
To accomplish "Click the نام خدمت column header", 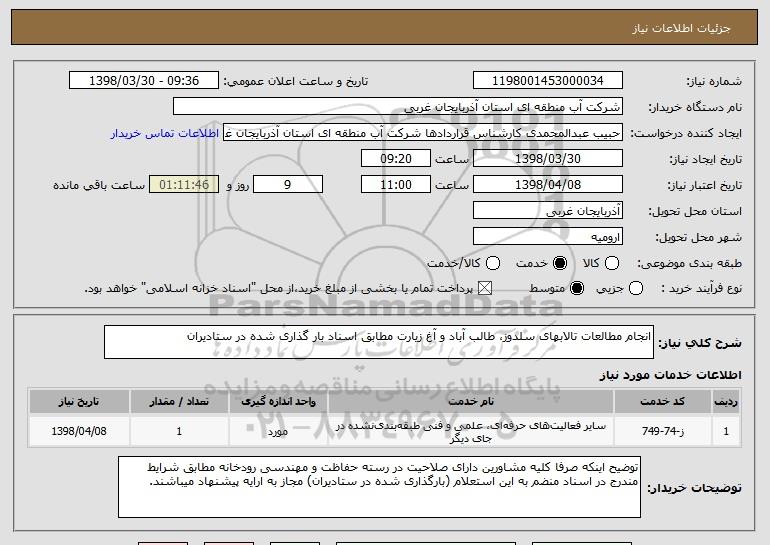I will point(470,402).
